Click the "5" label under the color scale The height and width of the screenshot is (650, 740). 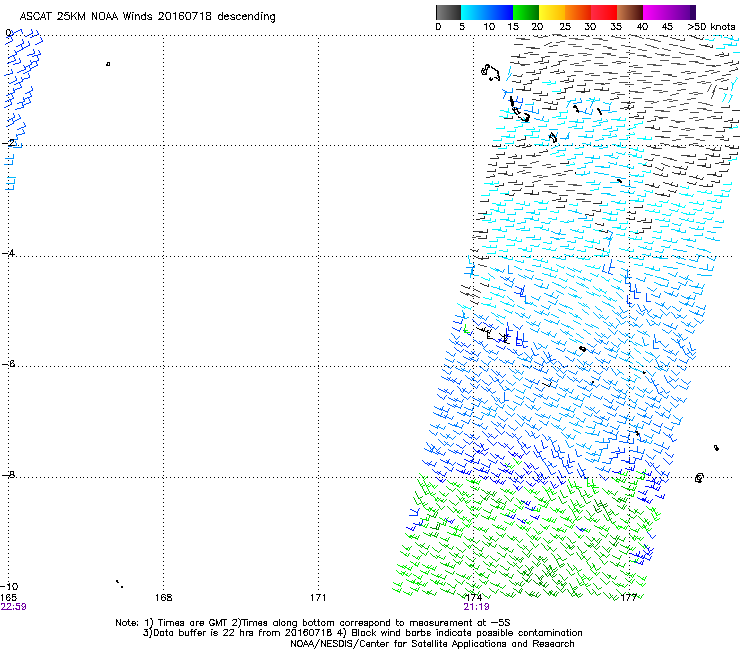(462, 27)
